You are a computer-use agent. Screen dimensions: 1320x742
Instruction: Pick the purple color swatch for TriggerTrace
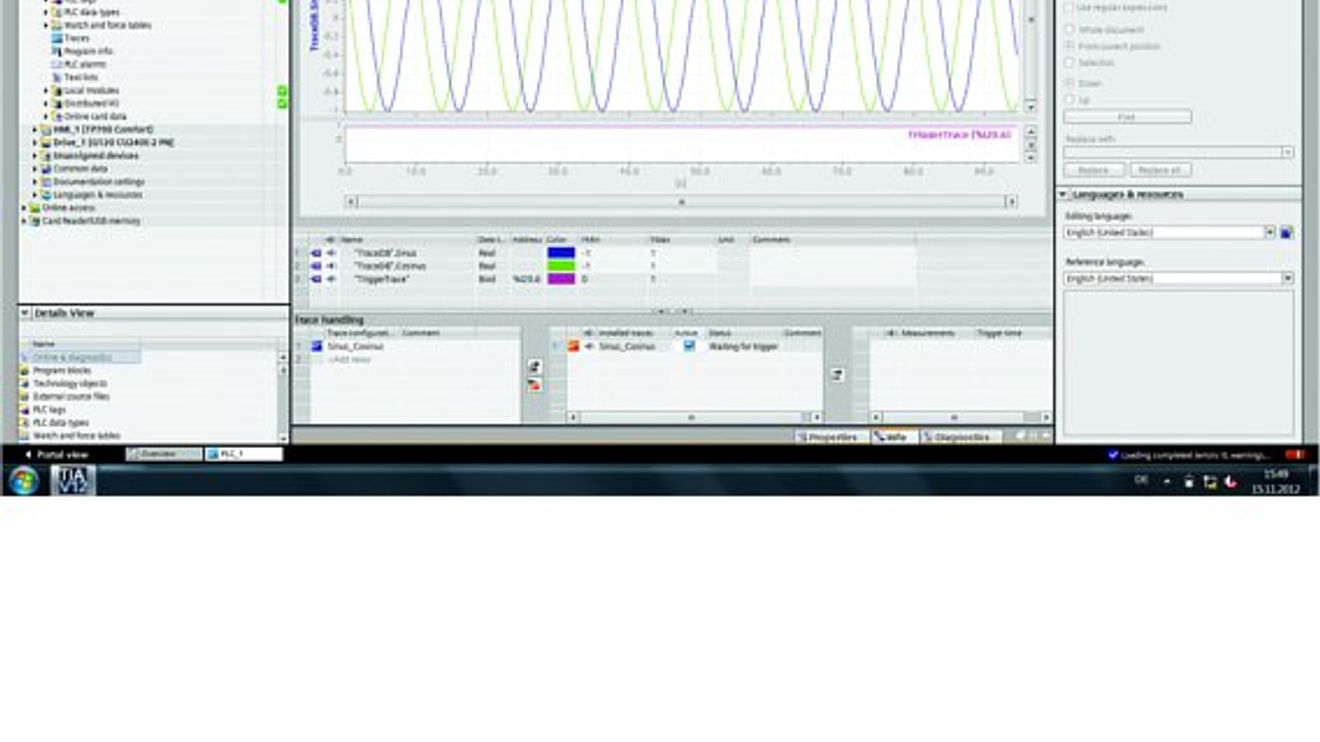[561, 279]
